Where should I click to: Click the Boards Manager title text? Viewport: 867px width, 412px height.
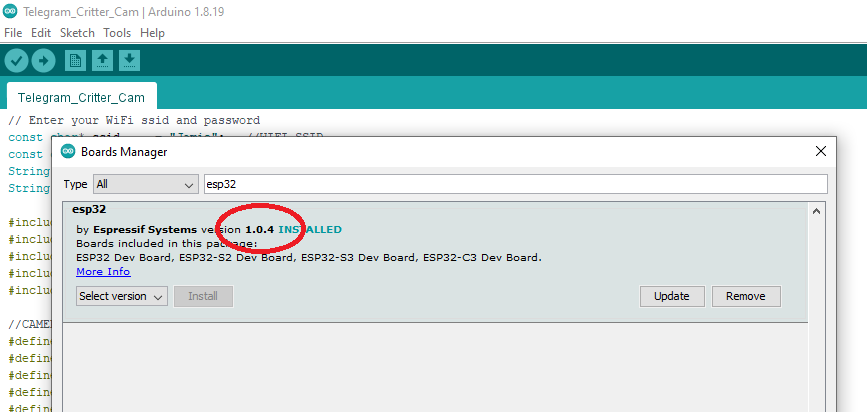[124, 152]
